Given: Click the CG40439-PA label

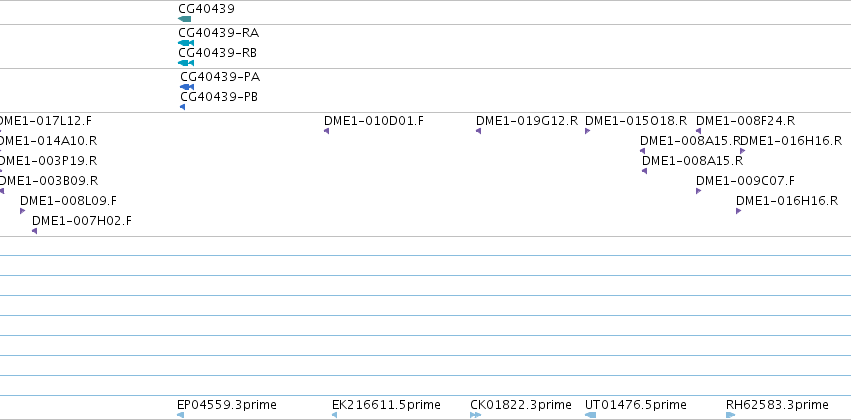Looking at the screenshot, I should click(220, 77).
